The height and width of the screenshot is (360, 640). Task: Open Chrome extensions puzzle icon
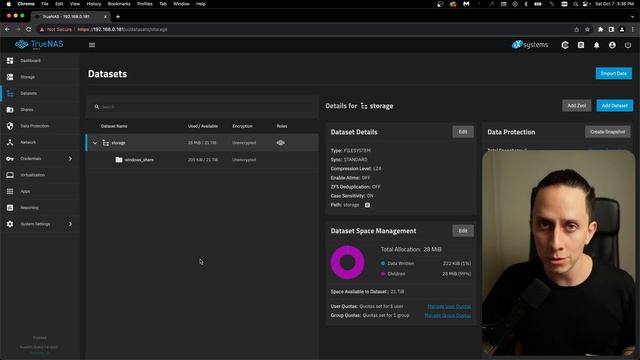click(600, 29)
